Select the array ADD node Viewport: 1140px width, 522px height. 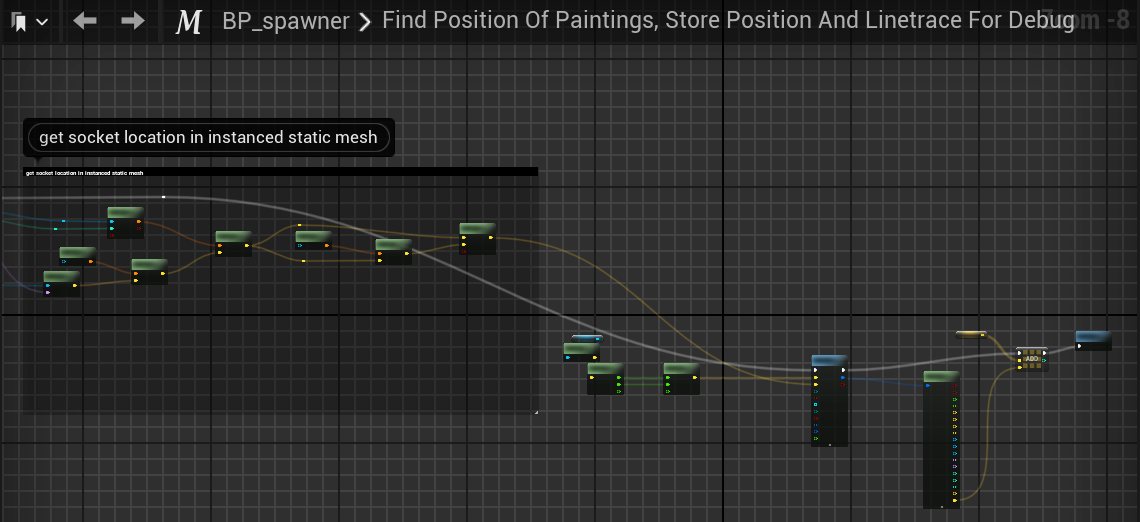click(1032, 359)
